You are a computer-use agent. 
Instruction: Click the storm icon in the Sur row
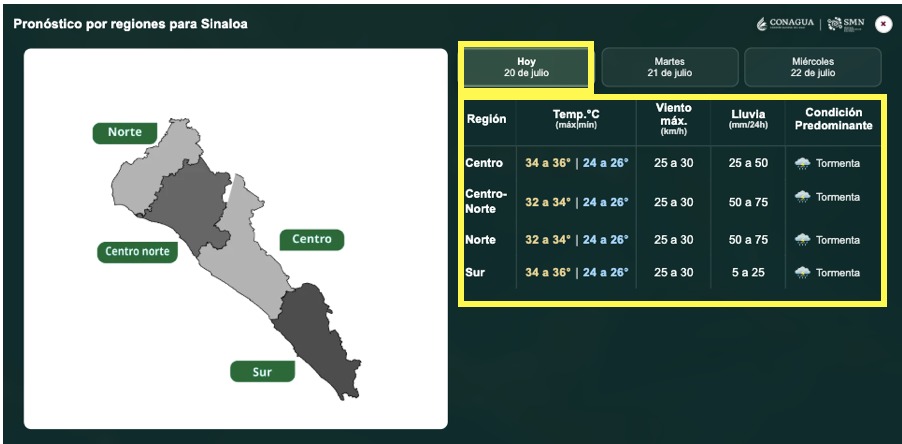(x=802, y=273)
